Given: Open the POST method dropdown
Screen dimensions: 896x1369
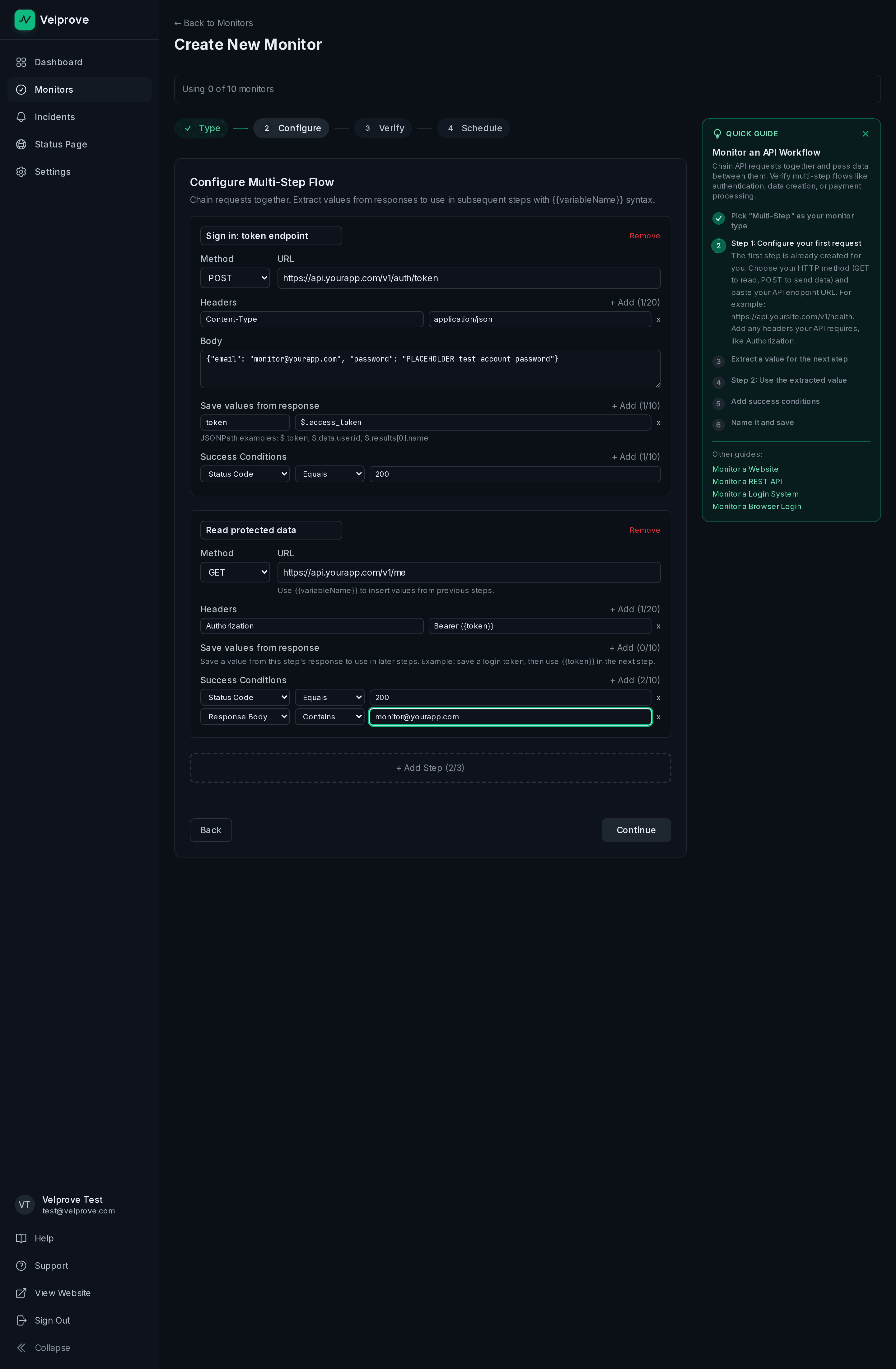Looking at the screenshot, I should [235, 278].
